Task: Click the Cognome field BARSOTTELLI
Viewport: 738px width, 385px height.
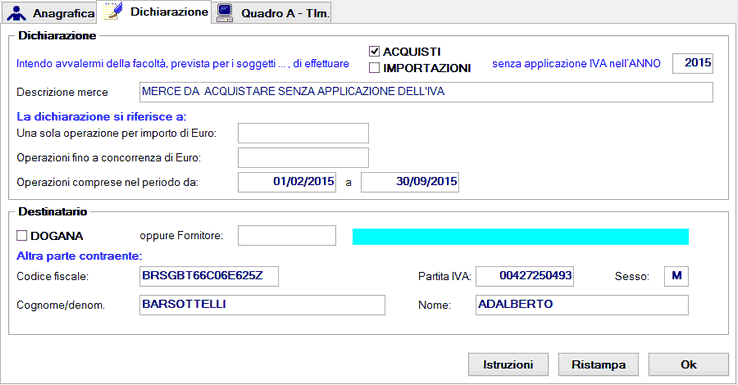Action: coord(262,305)
